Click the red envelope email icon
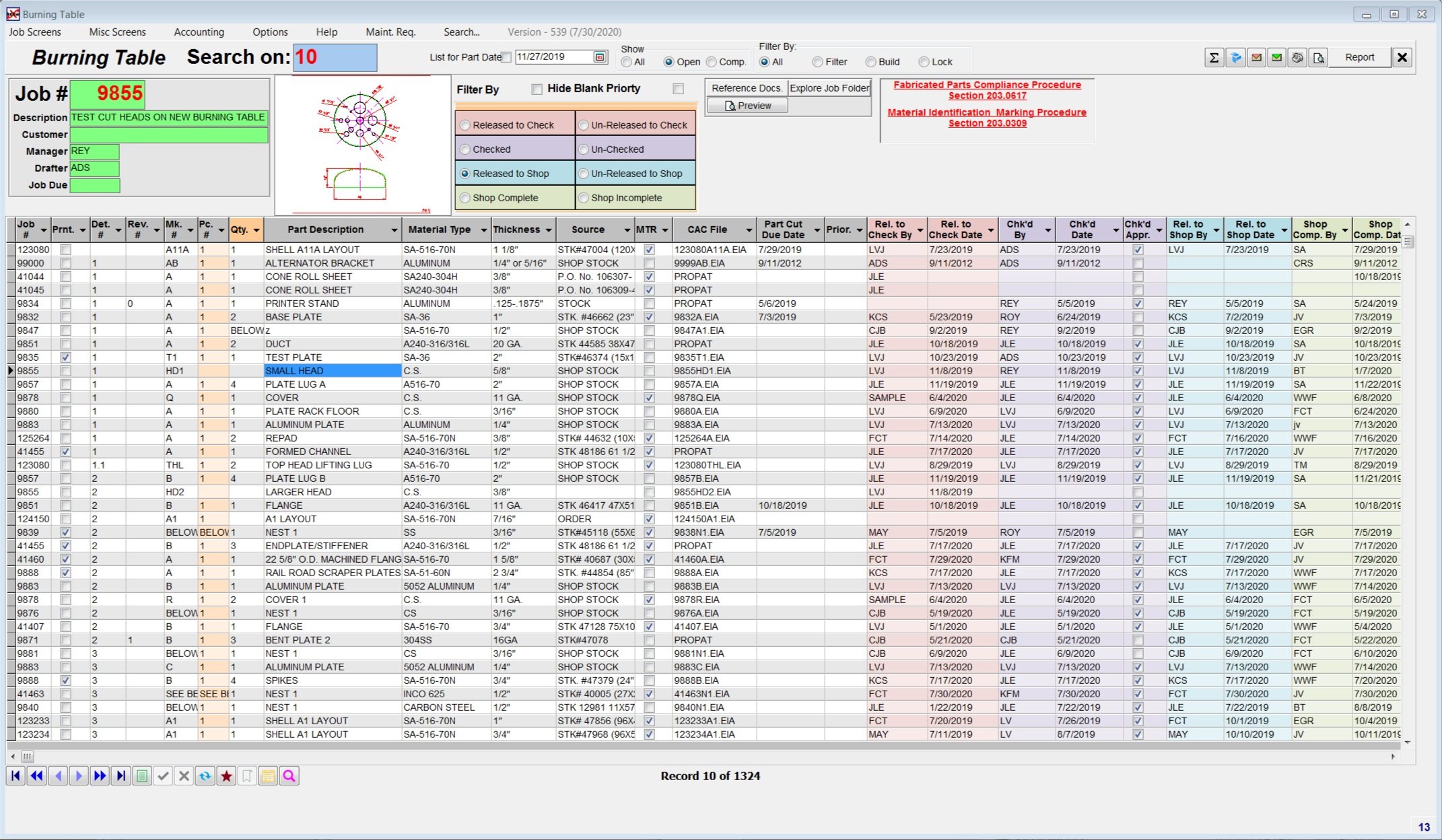 click(x=1256, y=57)
